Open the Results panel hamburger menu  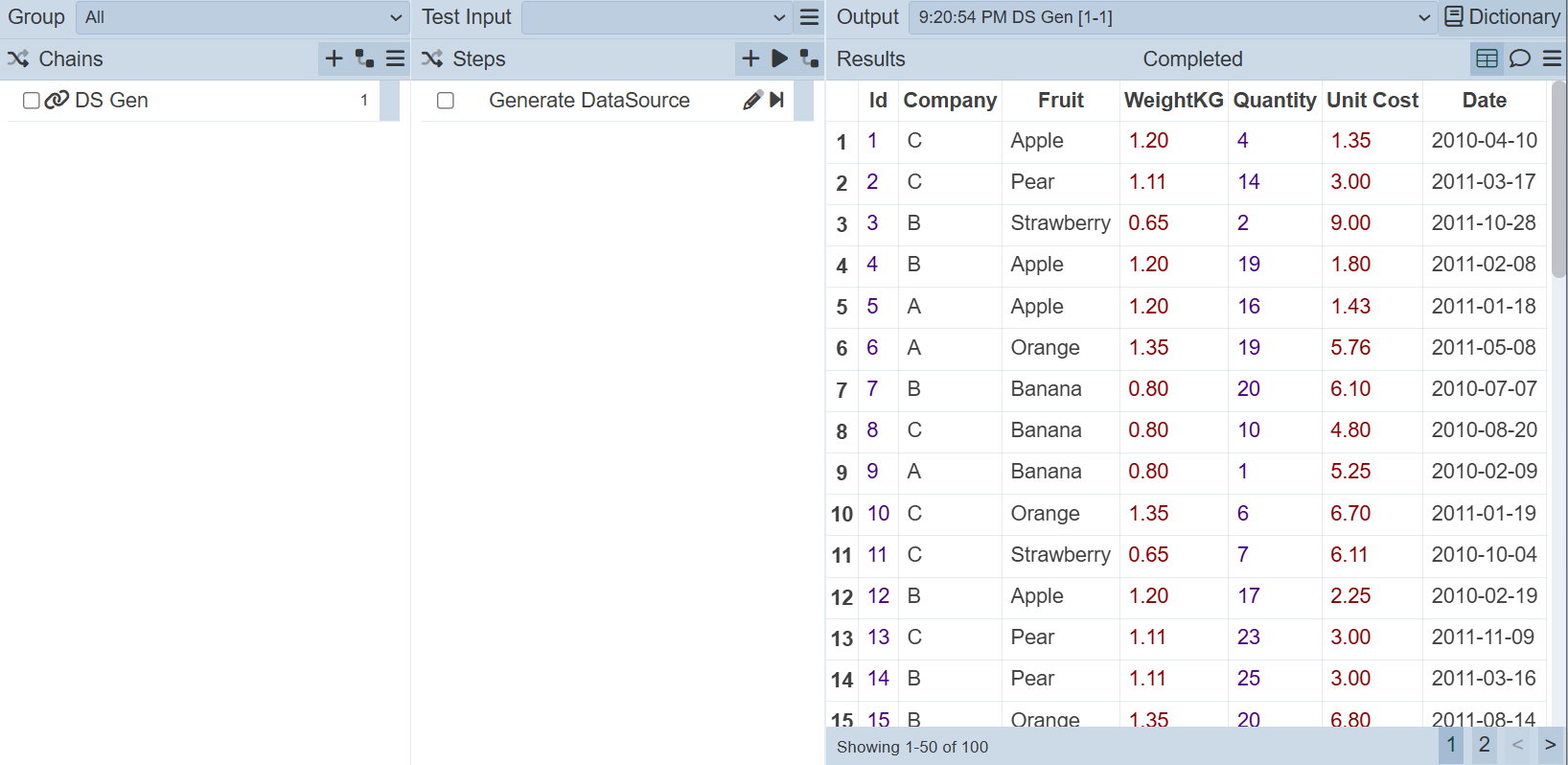tap(1552, 58)
